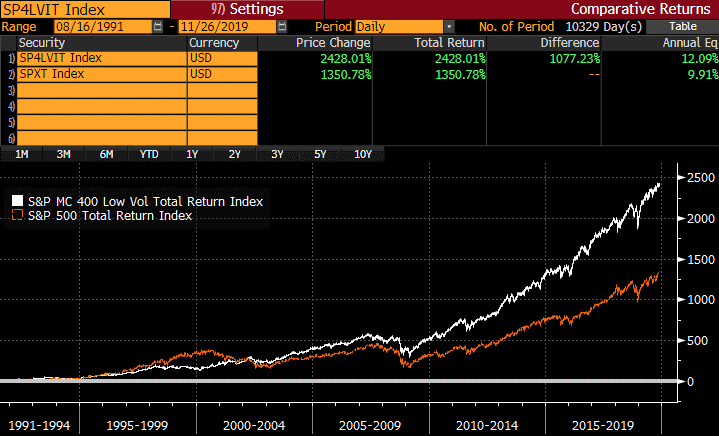719x436 pixels.
Task: Select the 5Y range tab
Action: pos(320,154)
